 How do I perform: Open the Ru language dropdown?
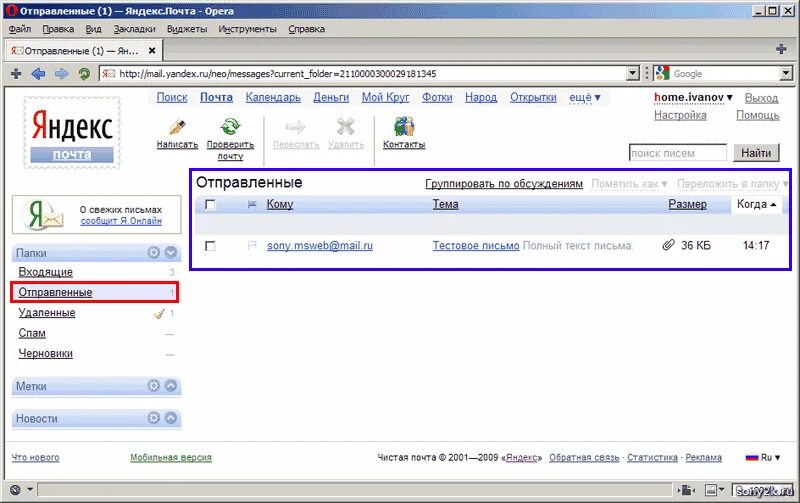point(763,458)
